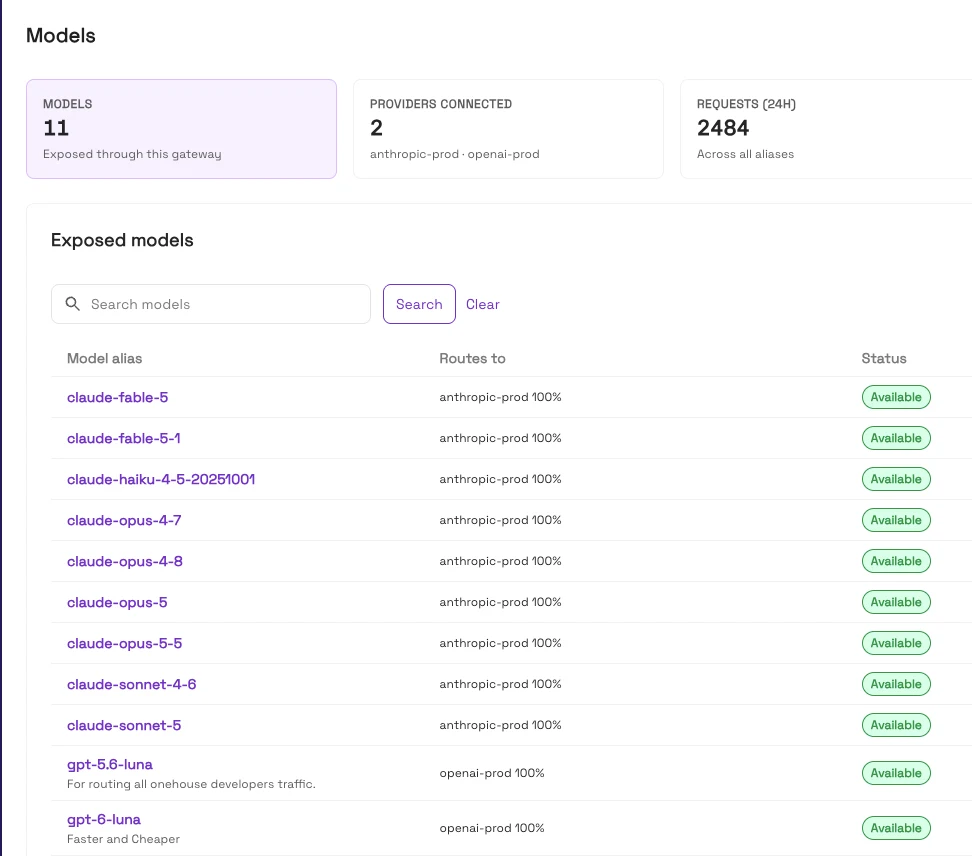Click 'For routing all onehouse developers traffic.' description
The image size is (972, 856).
pos(191,784)
